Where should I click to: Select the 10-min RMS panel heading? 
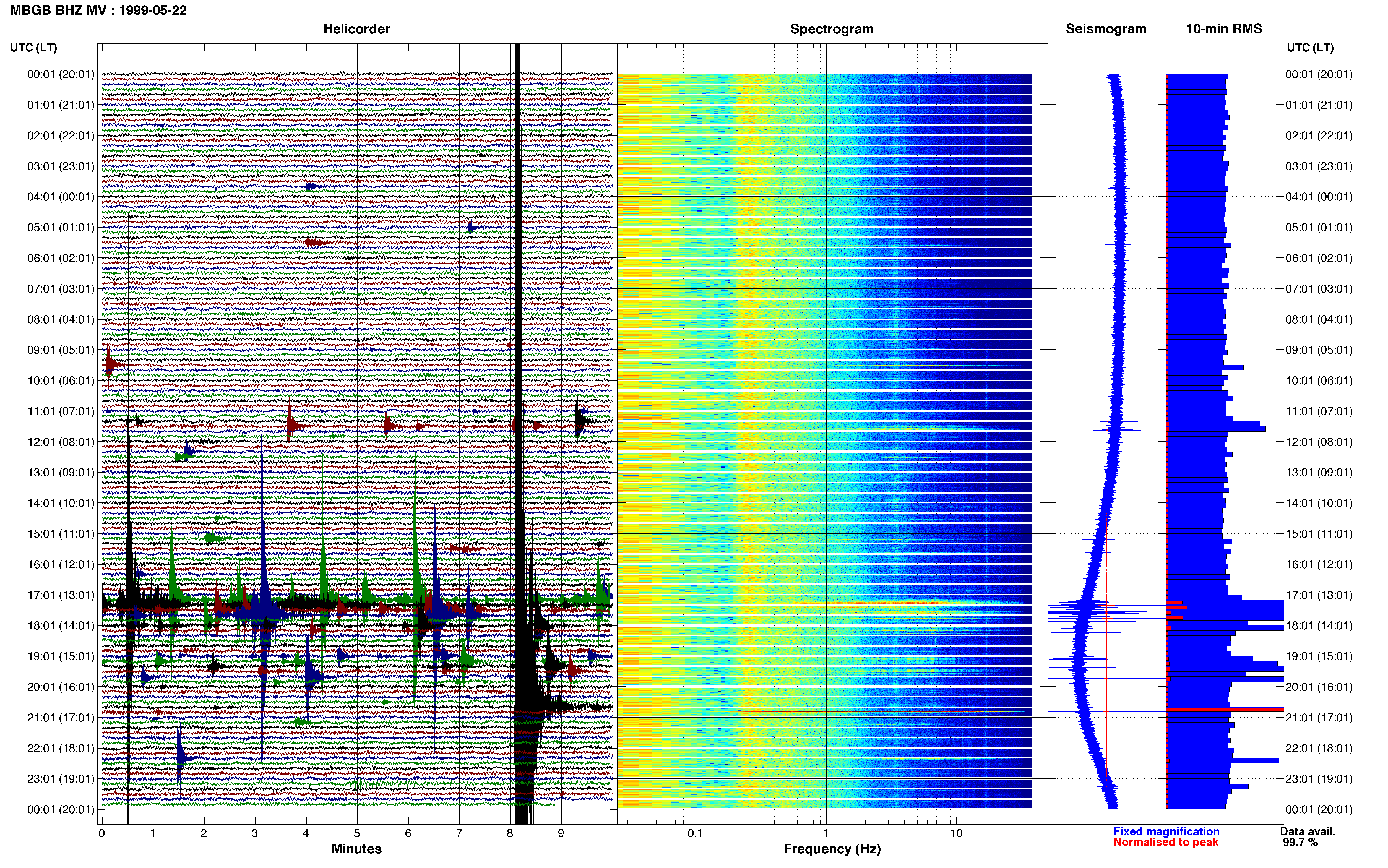coord(1224,29)
